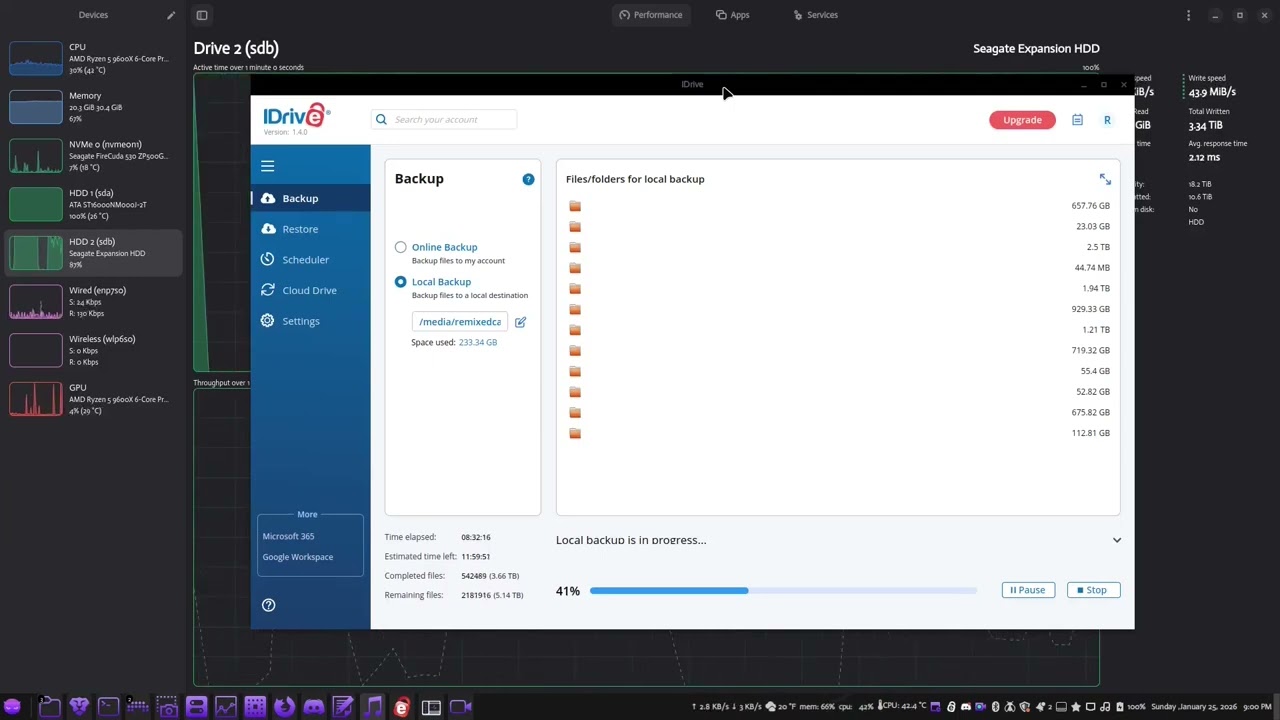This screenshot has width=1280, height=720.
Task: Select GPU in the Devices list
Action: pos(92,399)
